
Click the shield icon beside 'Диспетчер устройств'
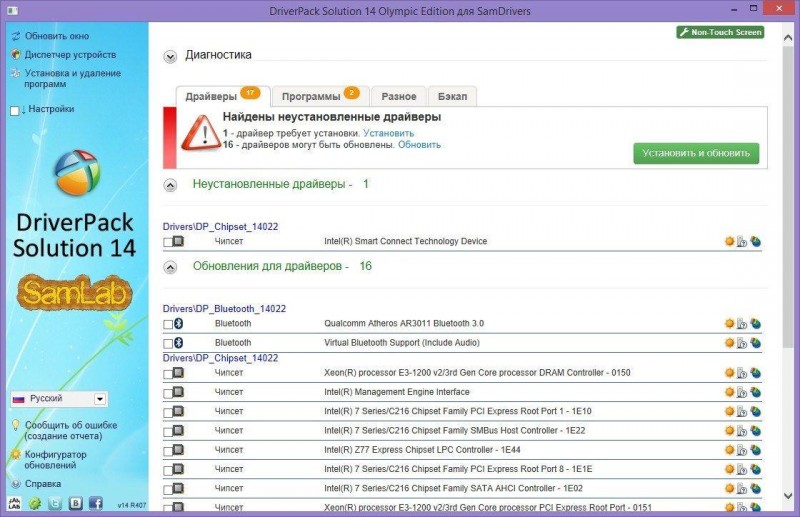(x=16, y=55)
